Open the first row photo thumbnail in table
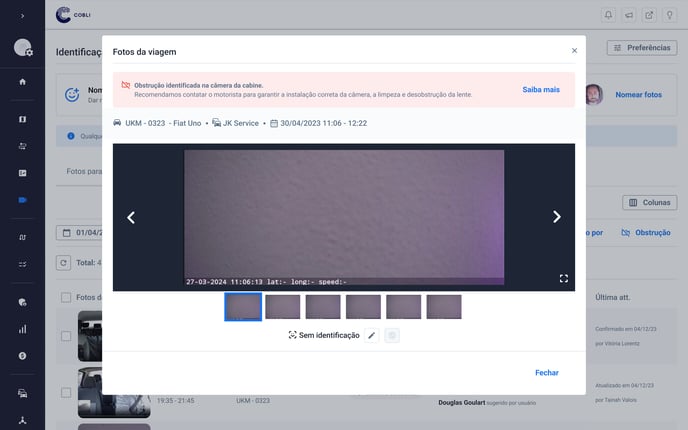The image size is (688, 430). (x=90, y=336)
